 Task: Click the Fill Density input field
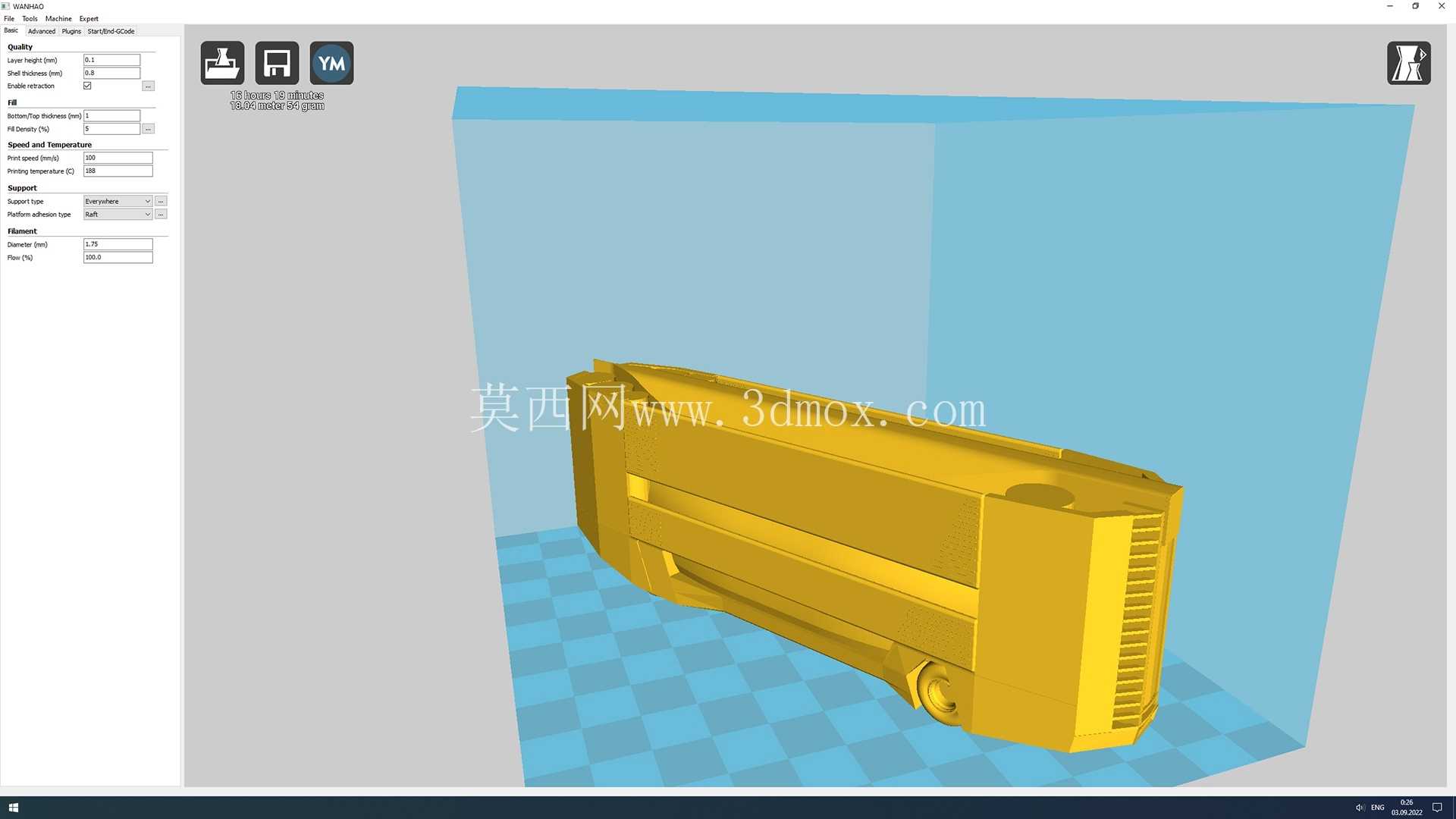click(x=111, y=129)
